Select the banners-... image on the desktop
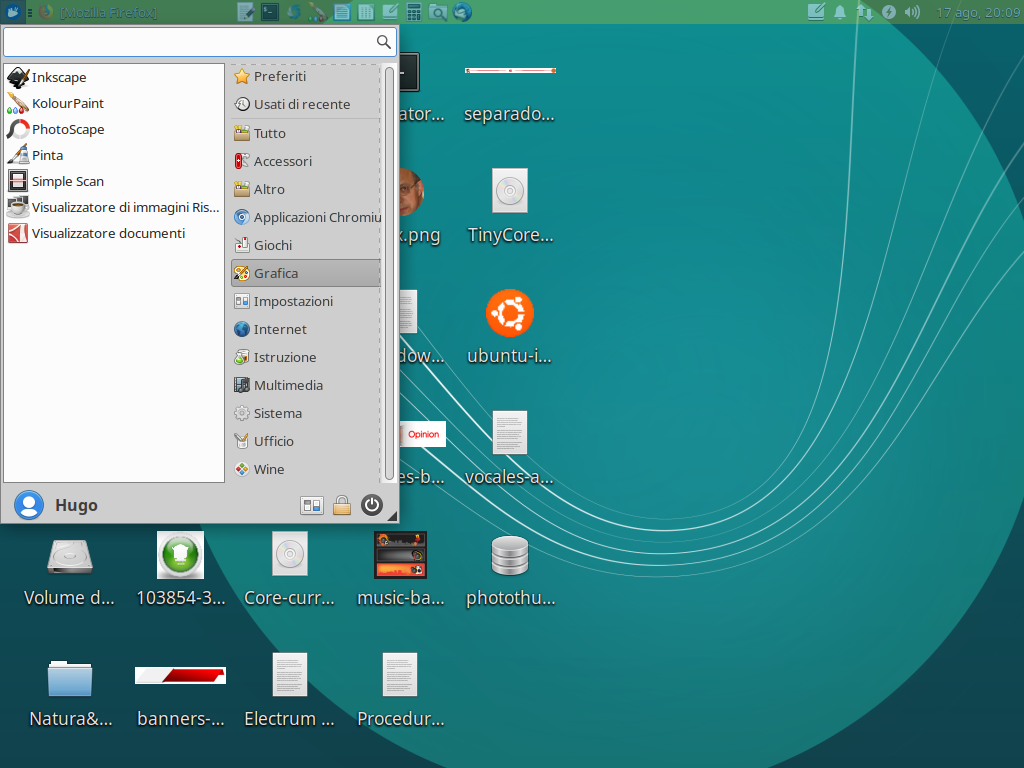 pos(180,696)
